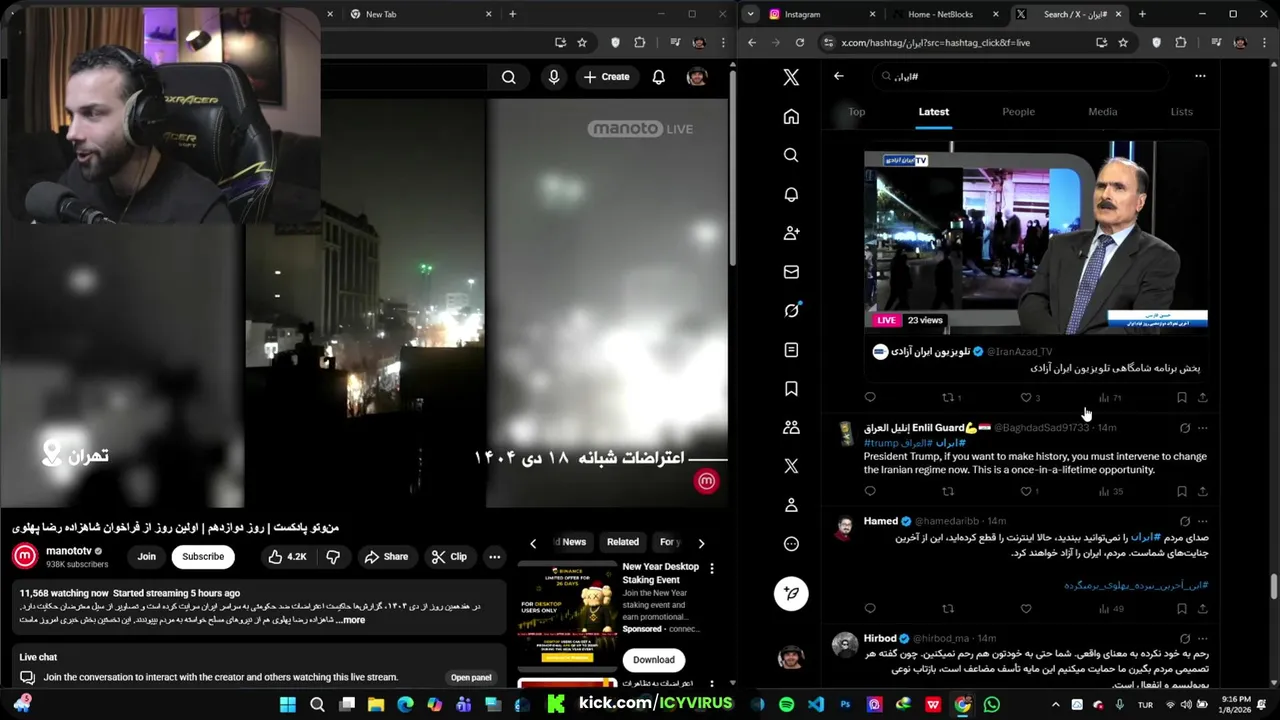1280x720 pixels.
Task: Search YouTube with the magnifier button
Action: pyautogui.click(x=509, y=77)
